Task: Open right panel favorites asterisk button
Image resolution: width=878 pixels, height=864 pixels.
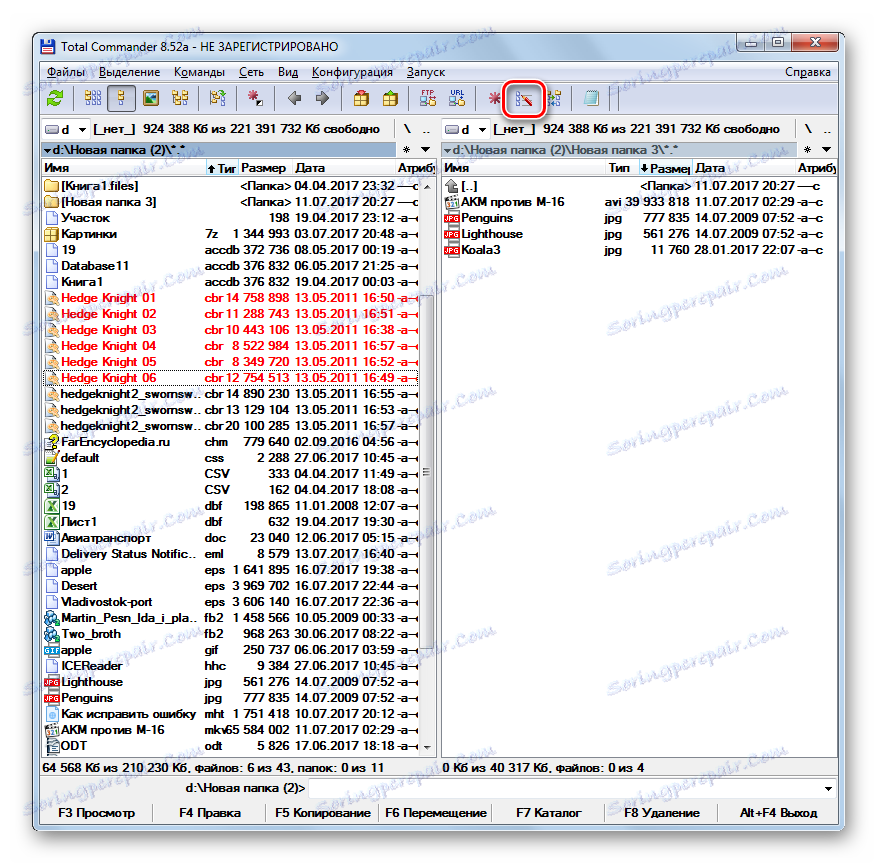Action: pos(807,150)
